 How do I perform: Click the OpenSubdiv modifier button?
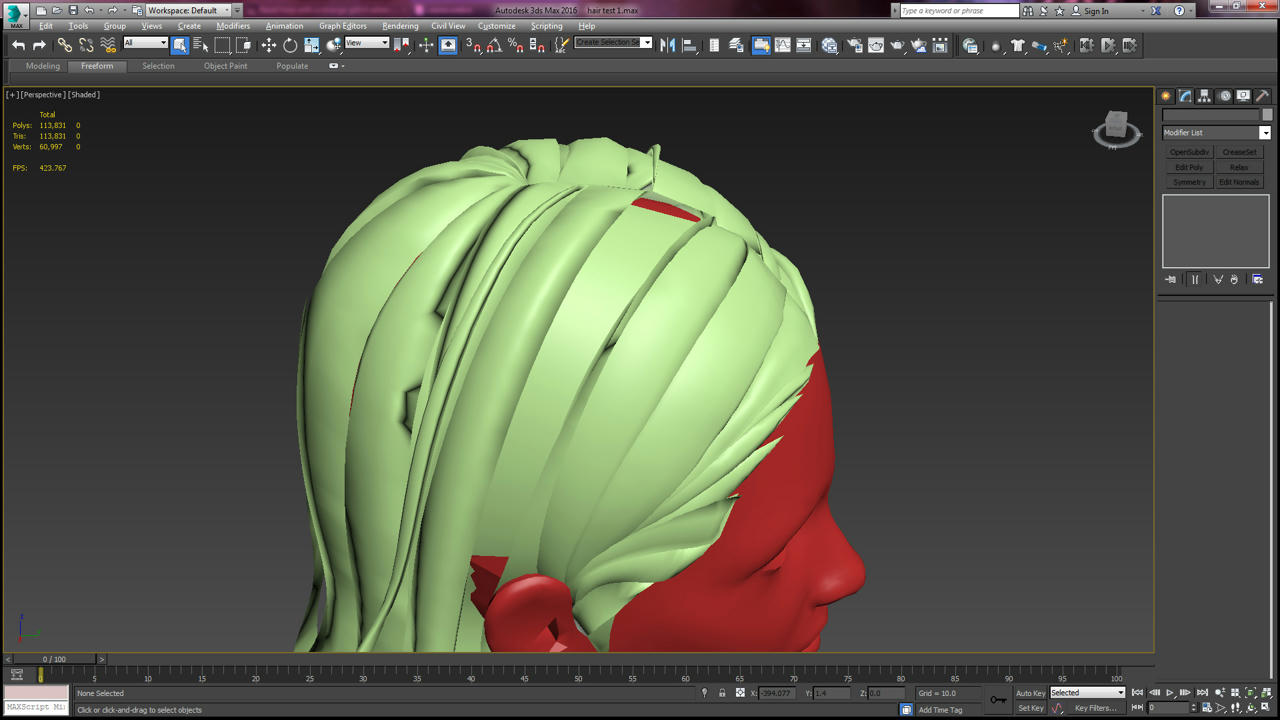(x=1189, y=152)
